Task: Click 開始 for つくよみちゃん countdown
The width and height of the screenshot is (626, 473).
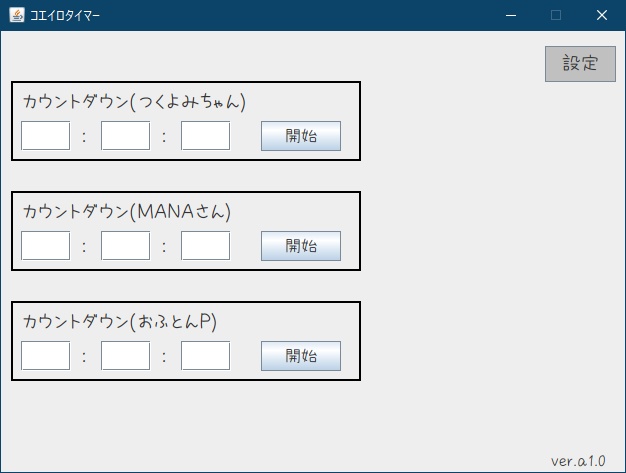Action: click(x=301, y=136)
